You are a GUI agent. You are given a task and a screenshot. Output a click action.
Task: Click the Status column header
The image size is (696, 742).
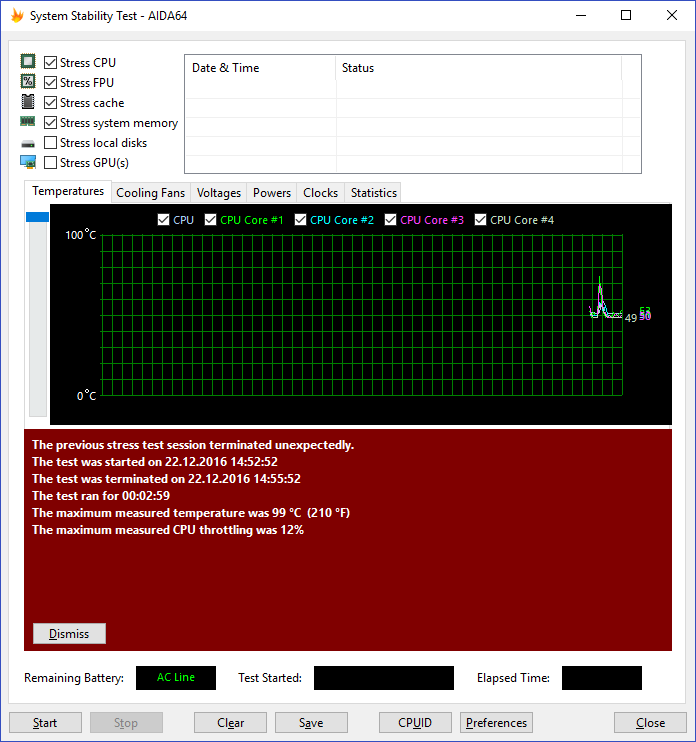pyautogui.click(x=478, y=68)
